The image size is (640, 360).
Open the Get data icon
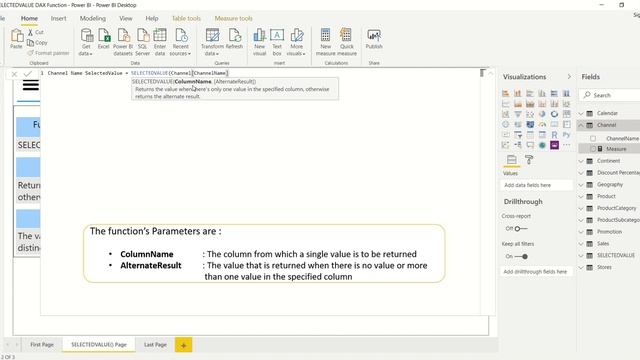click(x=87, y=36)
